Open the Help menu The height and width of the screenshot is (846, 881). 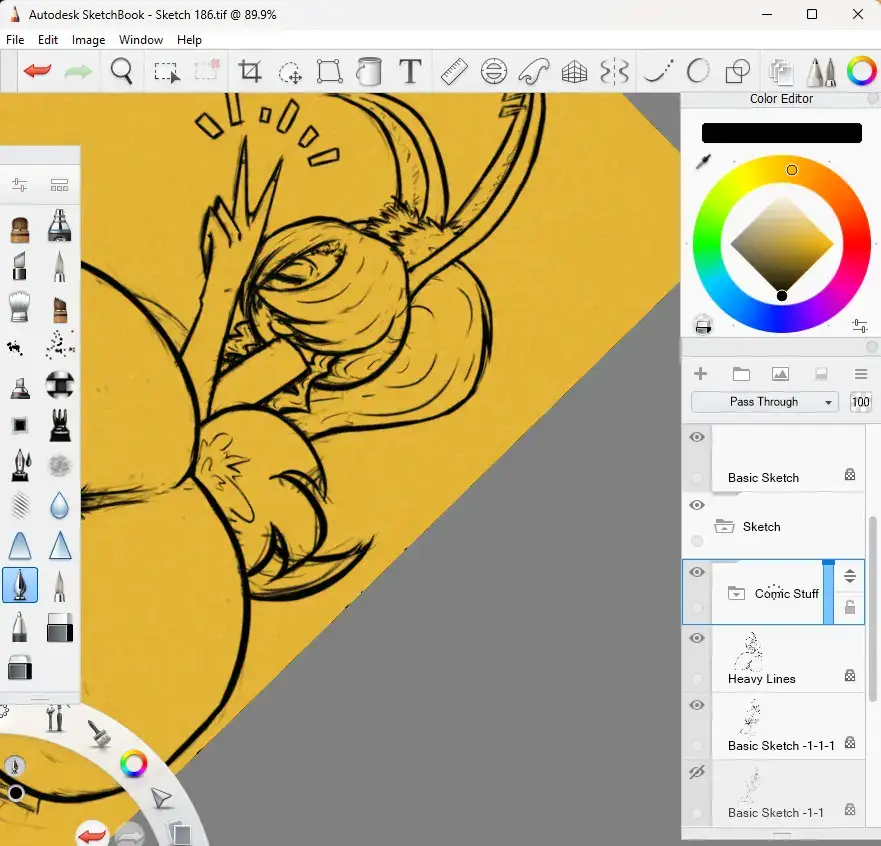(x=189, y=40)
